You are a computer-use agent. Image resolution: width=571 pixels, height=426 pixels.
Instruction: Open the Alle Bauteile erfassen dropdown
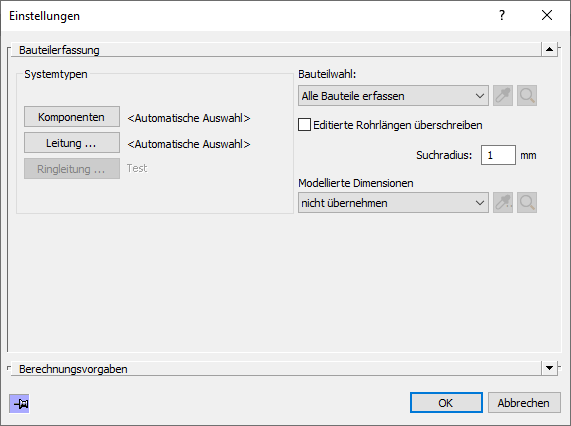pyautogui.click(x=393, y=96)
